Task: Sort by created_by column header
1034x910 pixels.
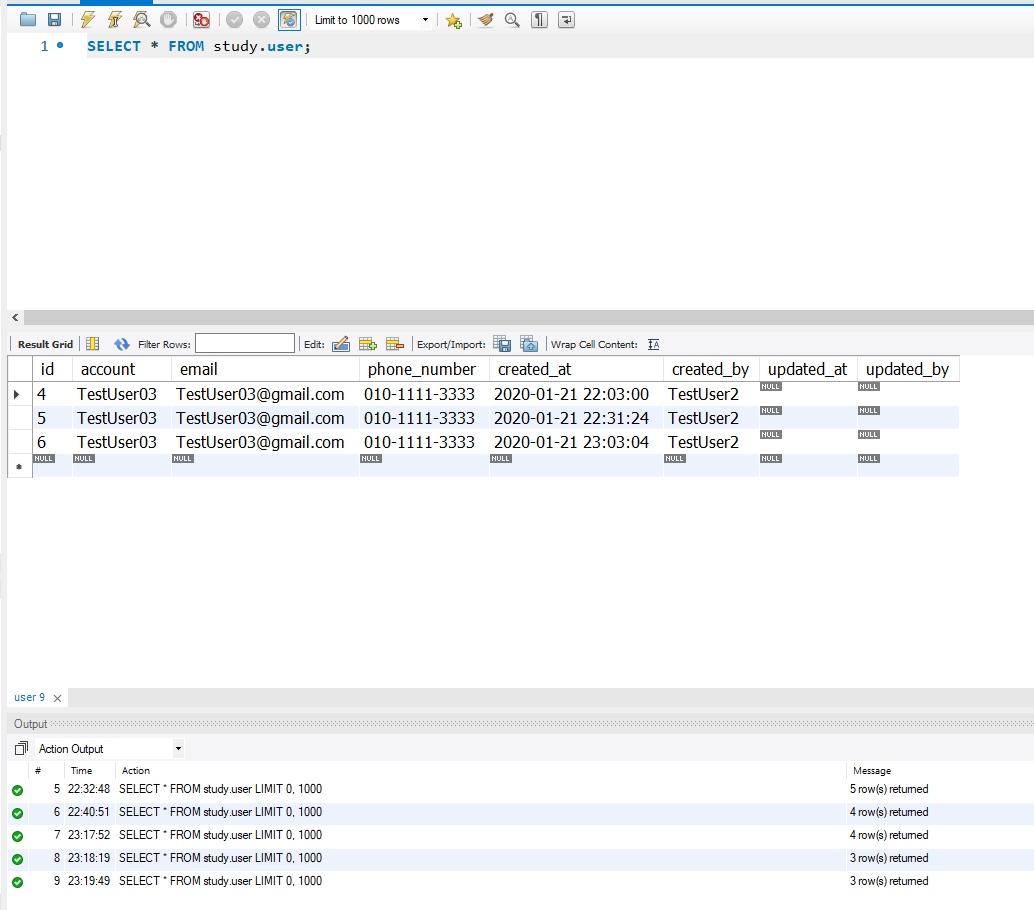Action: pos(711,369)
